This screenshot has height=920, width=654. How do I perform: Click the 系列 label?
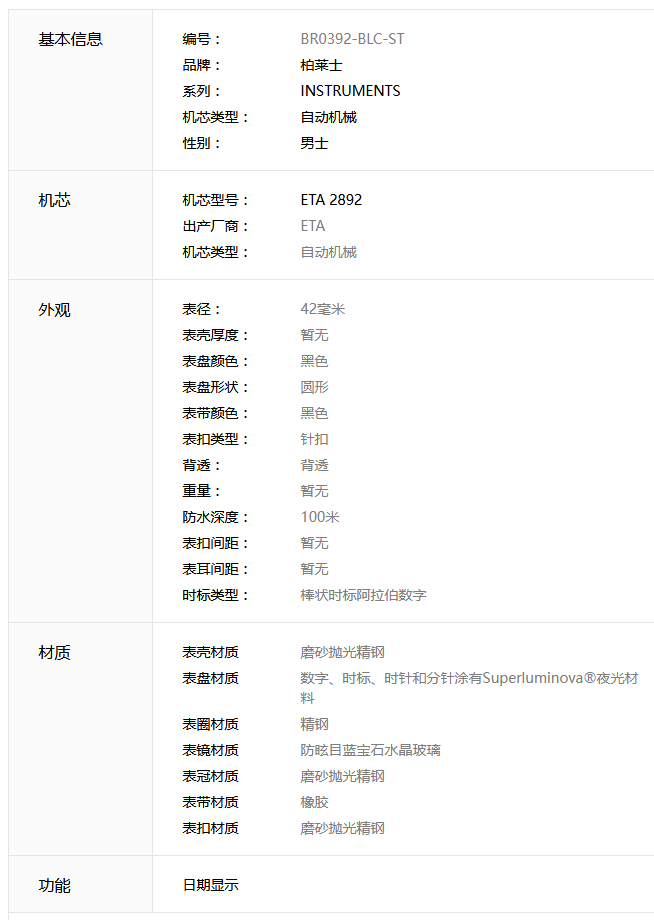pos(201,91)
